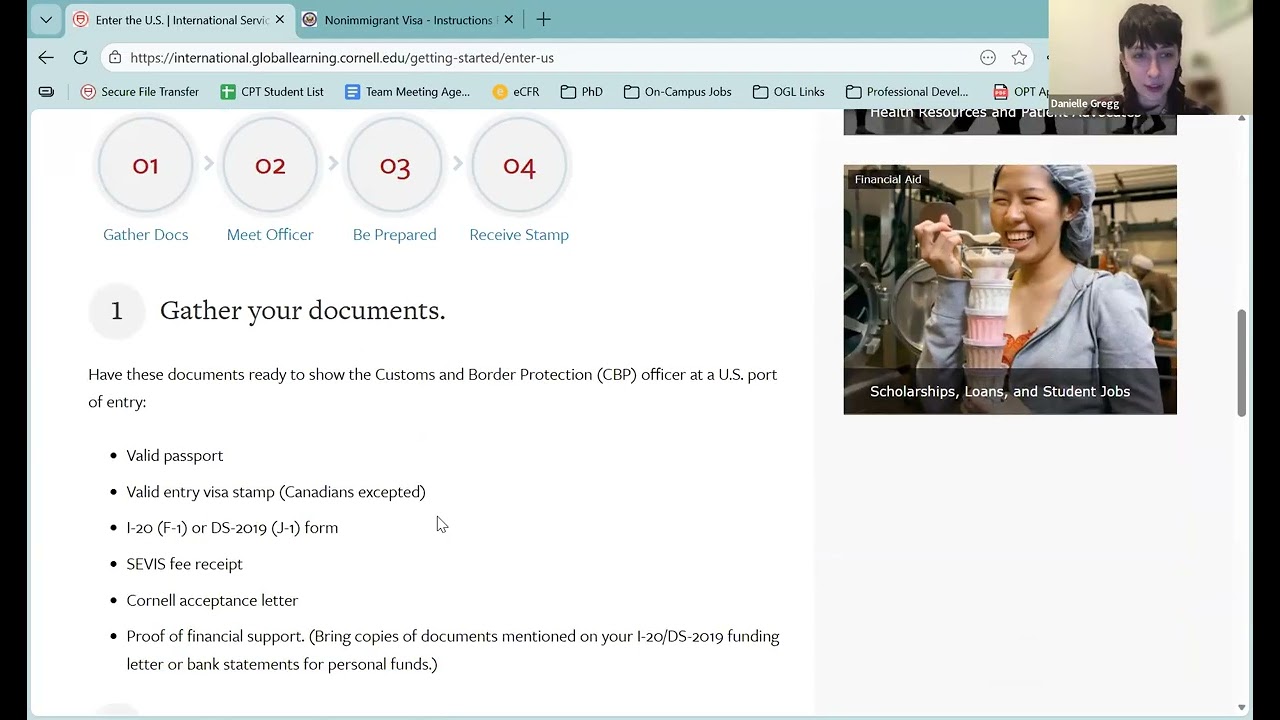Expand the Professional Devel... bookmark folder
This screenshot has width=1280, height=720.
907,92
